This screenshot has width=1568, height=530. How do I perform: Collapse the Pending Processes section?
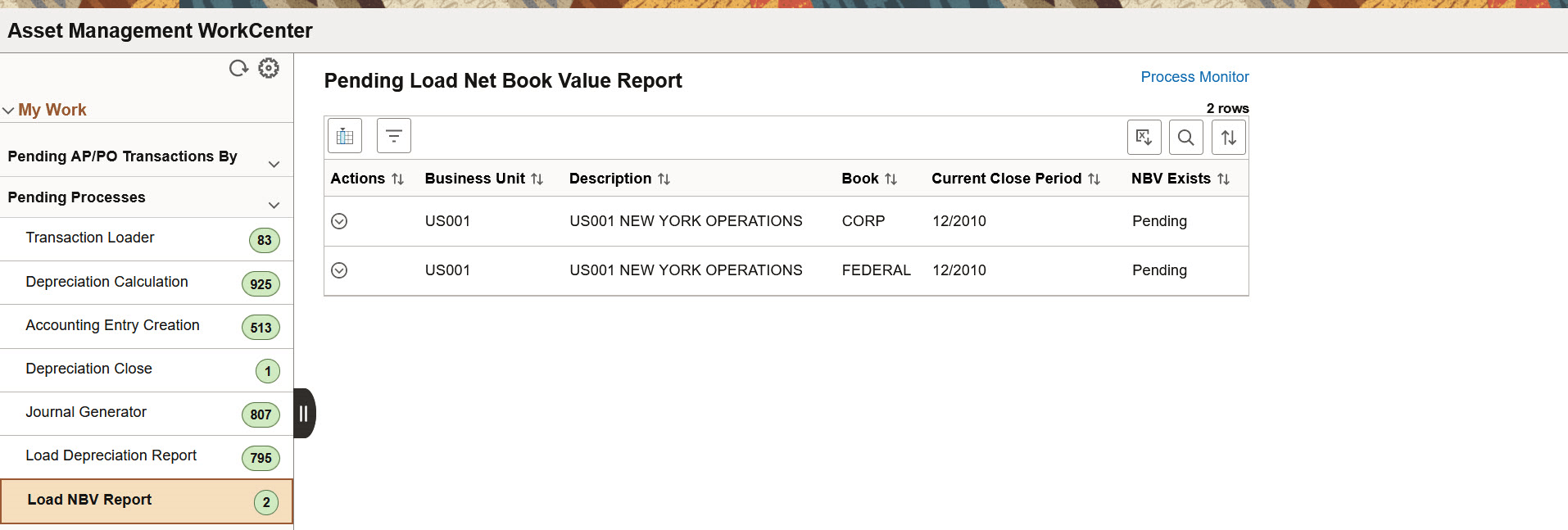click(x=274, y=203)
